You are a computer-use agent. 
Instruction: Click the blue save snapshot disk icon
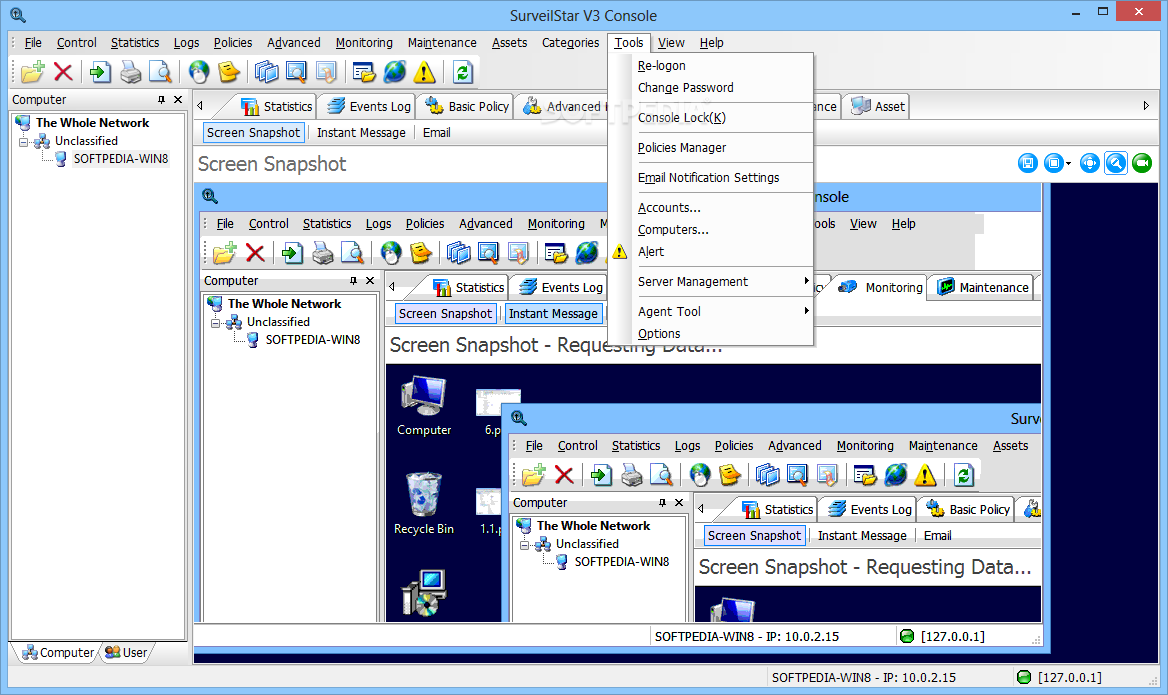point(1028,163)
